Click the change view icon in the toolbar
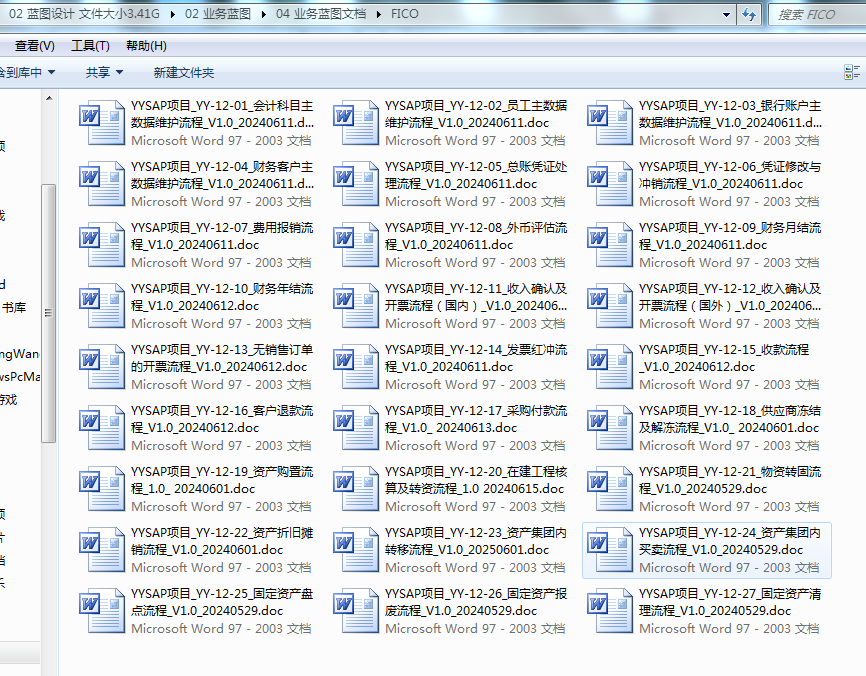The width and height of the screenshot is (866, 676). click(x=851, y=72)
